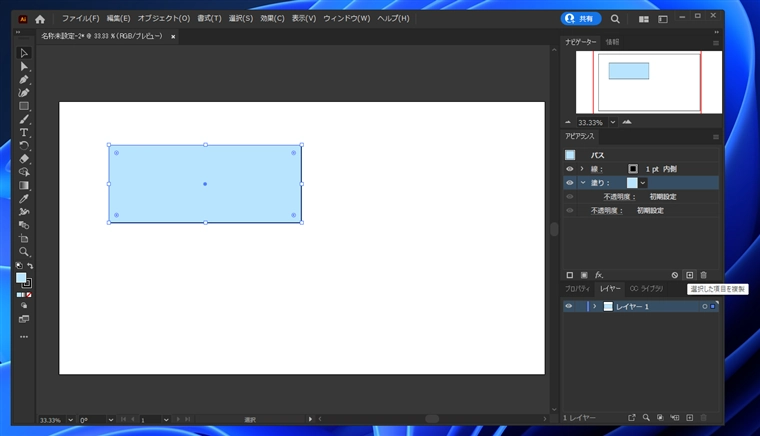Activate the Type tool
Viewport: 760px width, 436px height.
pos(24,132)
